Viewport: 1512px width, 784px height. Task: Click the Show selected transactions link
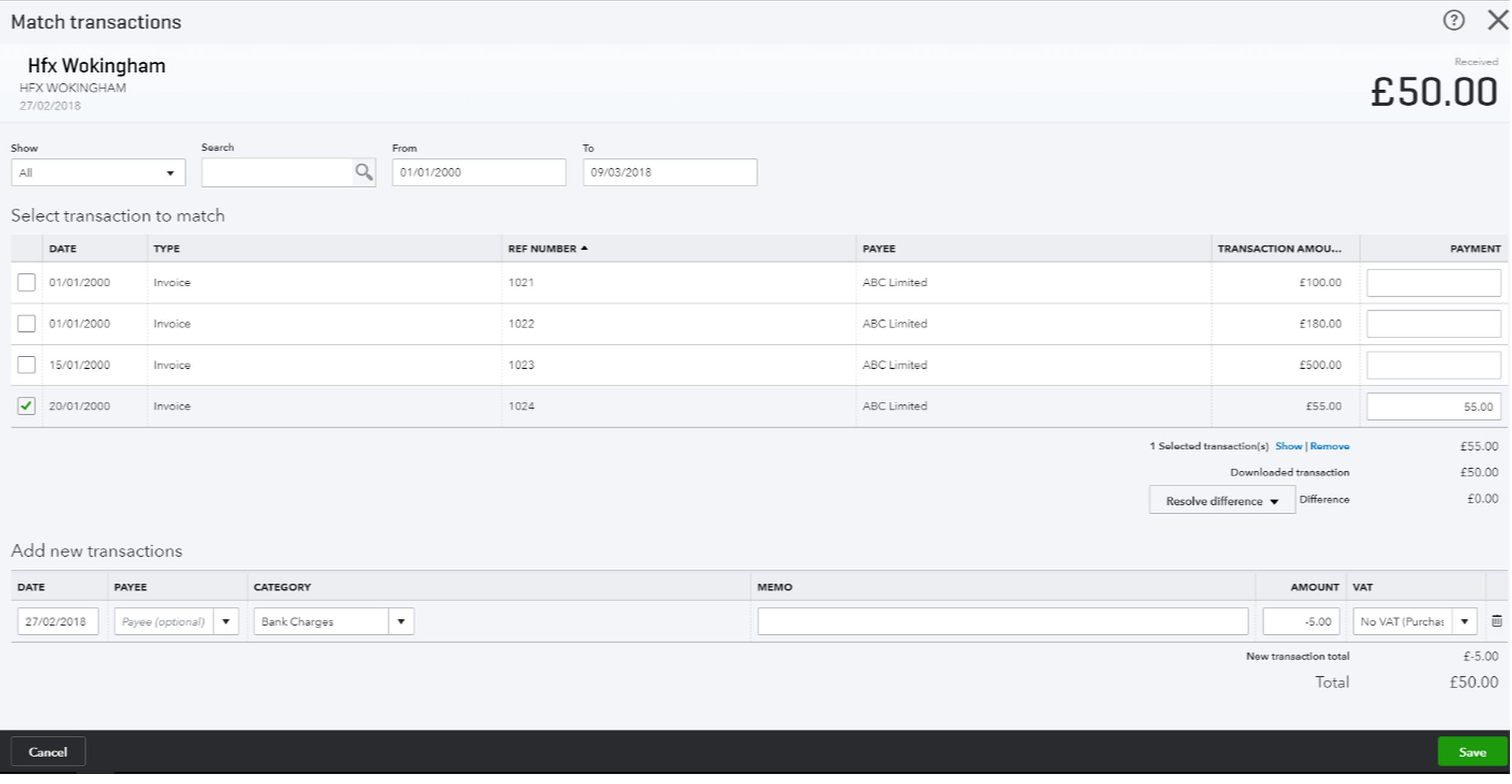tap(1288, 446)
